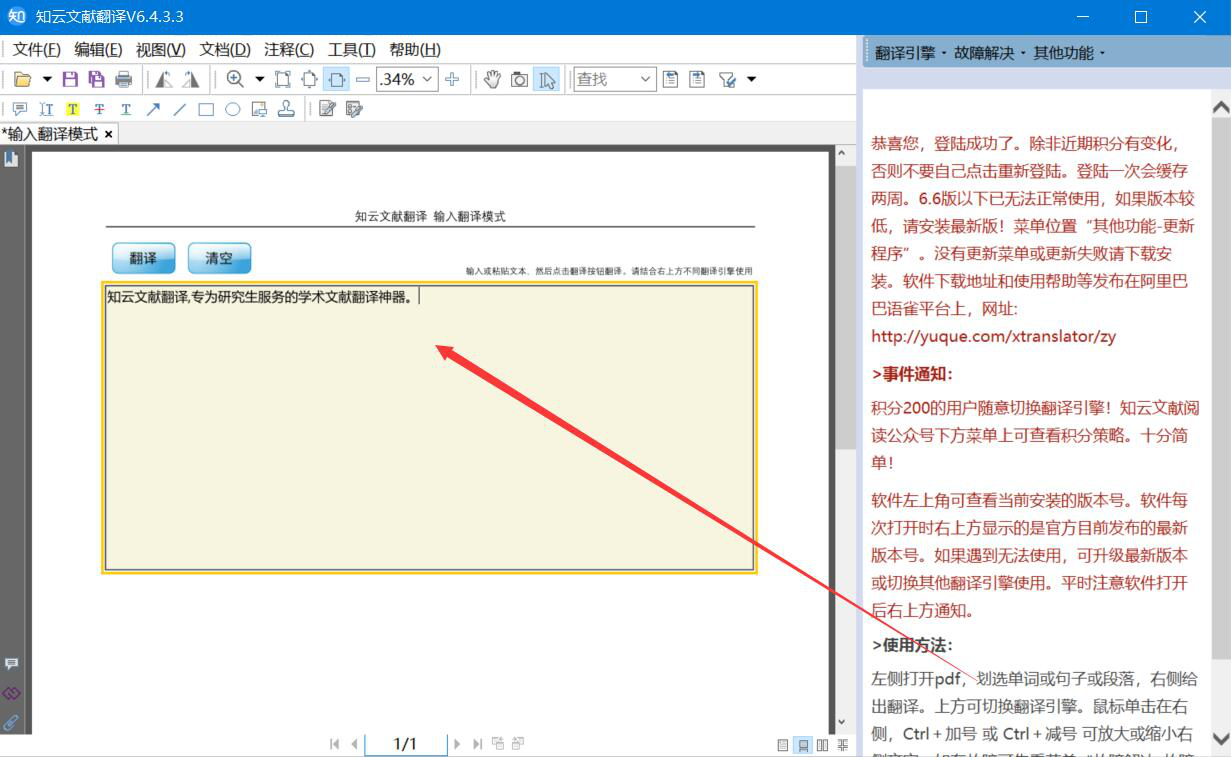Screen dimensions: 1231x757
Task: Toggle fit page width mode
Action: pyautogui.click(x=336, y=80)
